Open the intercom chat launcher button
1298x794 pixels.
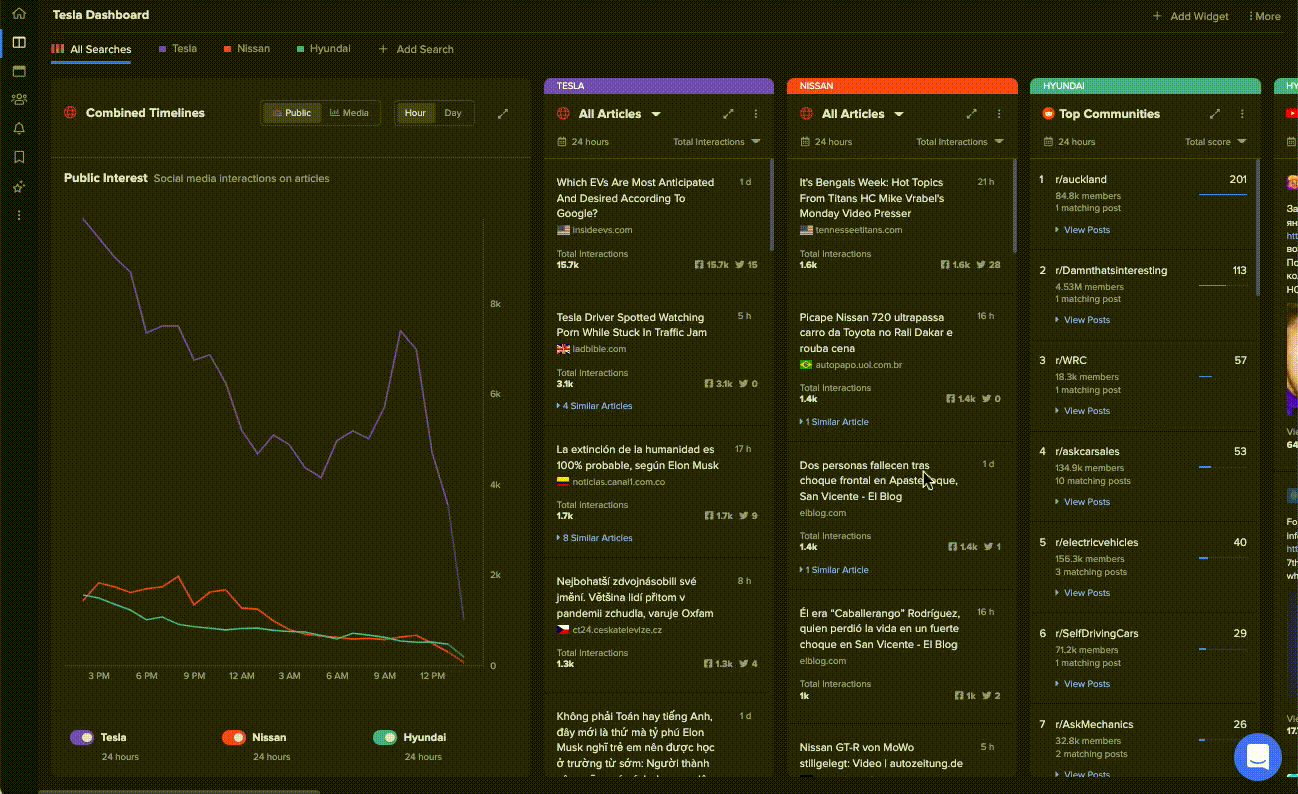point(1257,756)
